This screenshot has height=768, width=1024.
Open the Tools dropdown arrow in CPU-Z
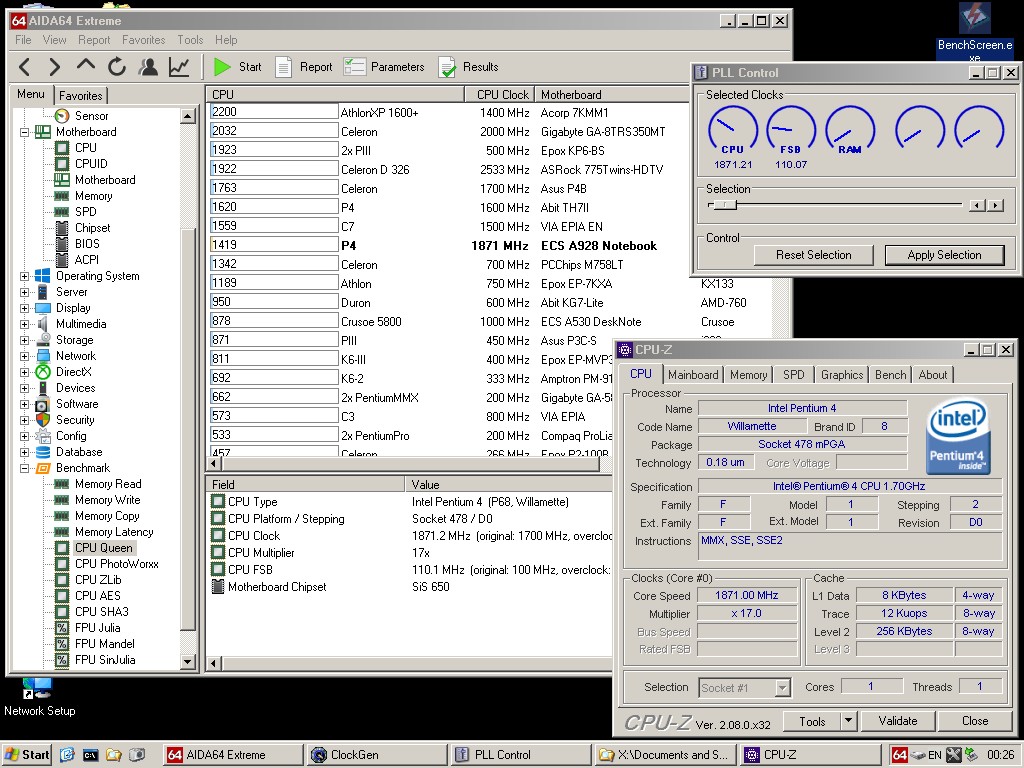pyautogui.click(x=848, y=721)
